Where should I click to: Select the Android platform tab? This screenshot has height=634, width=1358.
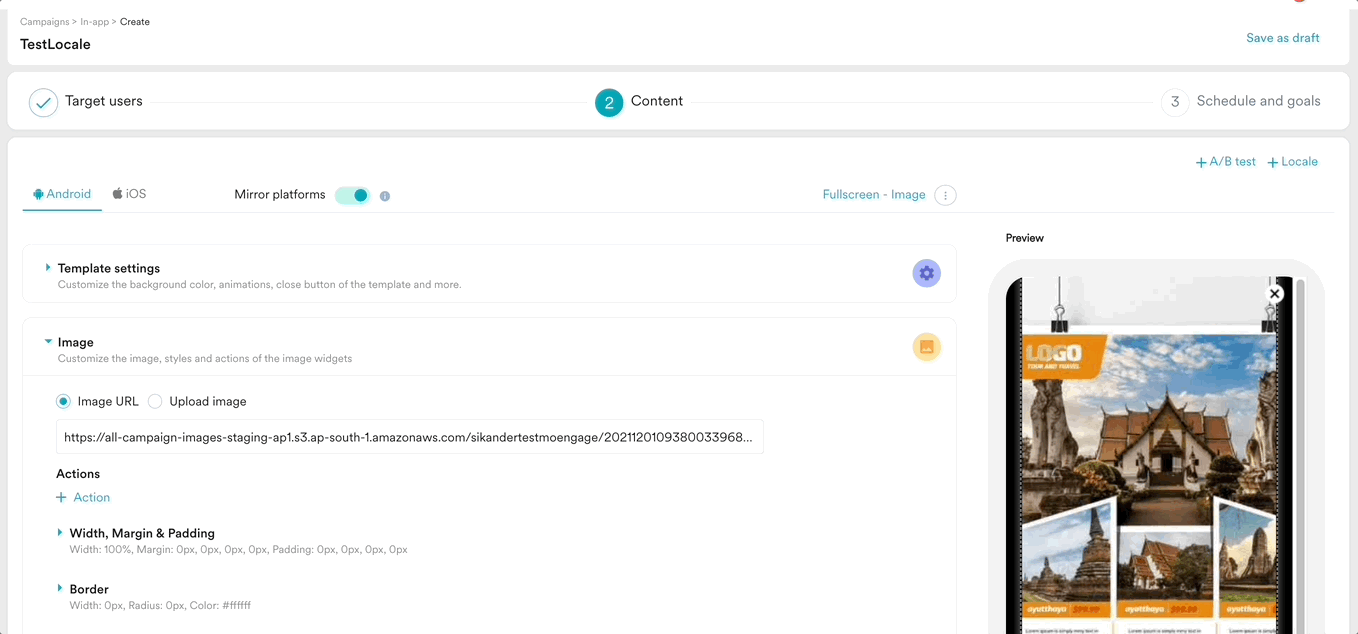click(x=62, y=194)
